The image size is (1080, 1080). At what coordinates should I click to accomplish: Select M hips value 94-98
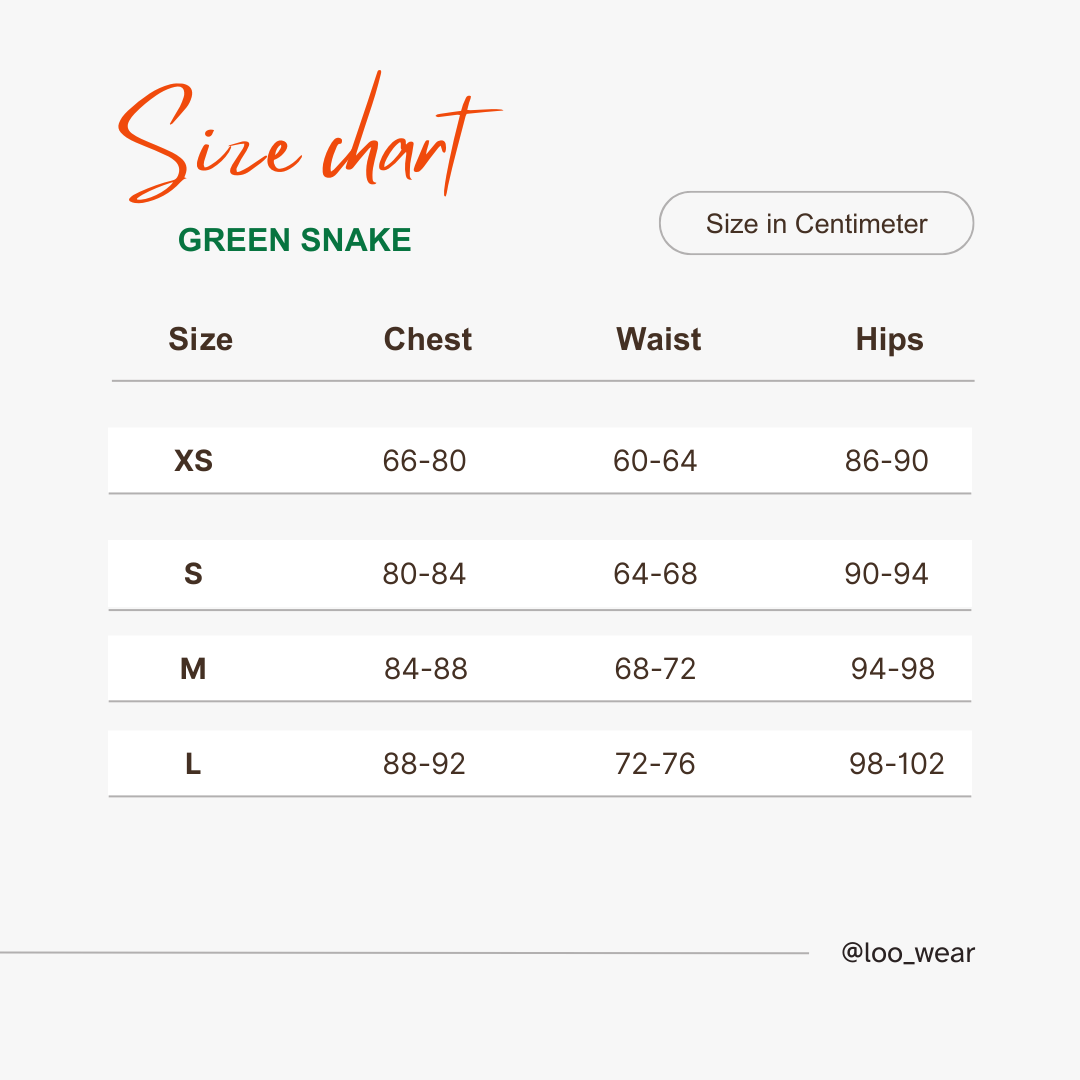click(x=893, y=669)
